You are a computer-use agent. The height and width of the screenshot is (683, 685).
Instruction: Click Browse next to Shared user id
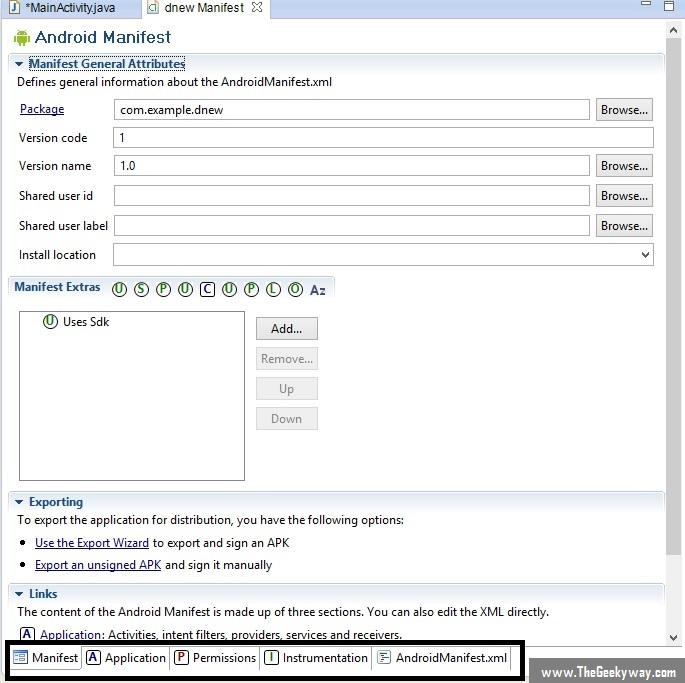(624, 196)
